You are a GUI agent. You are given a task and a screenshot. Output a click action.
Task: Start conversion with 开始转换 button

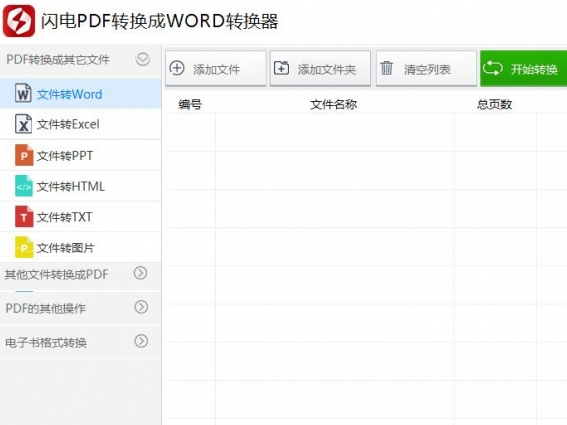[524, 68]
